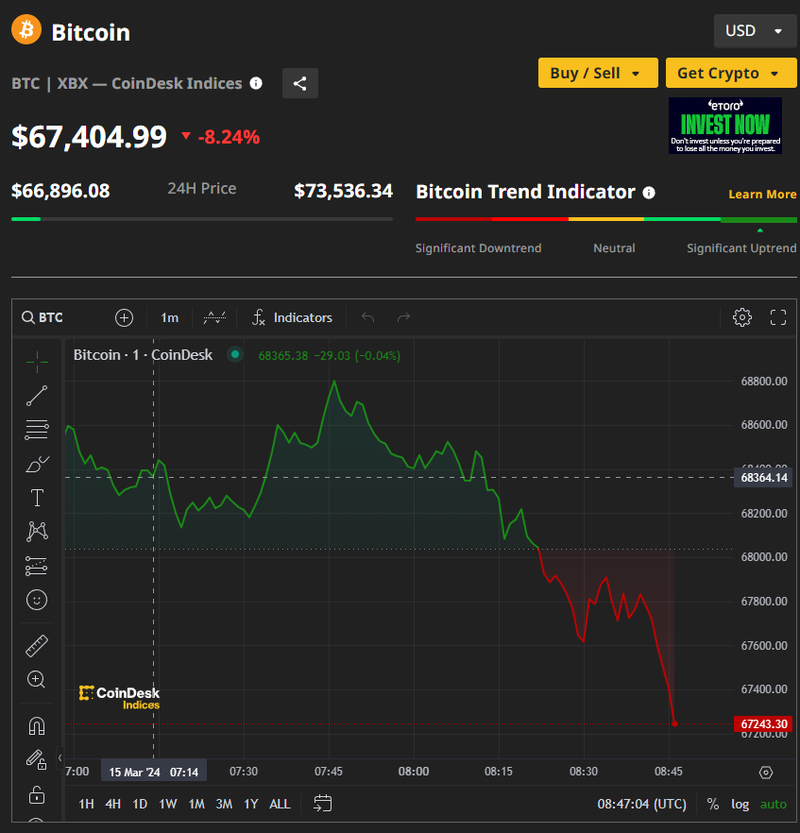Select the ALL time range
The width and height of the screenshot is (800, 833).
pos(280,803)
